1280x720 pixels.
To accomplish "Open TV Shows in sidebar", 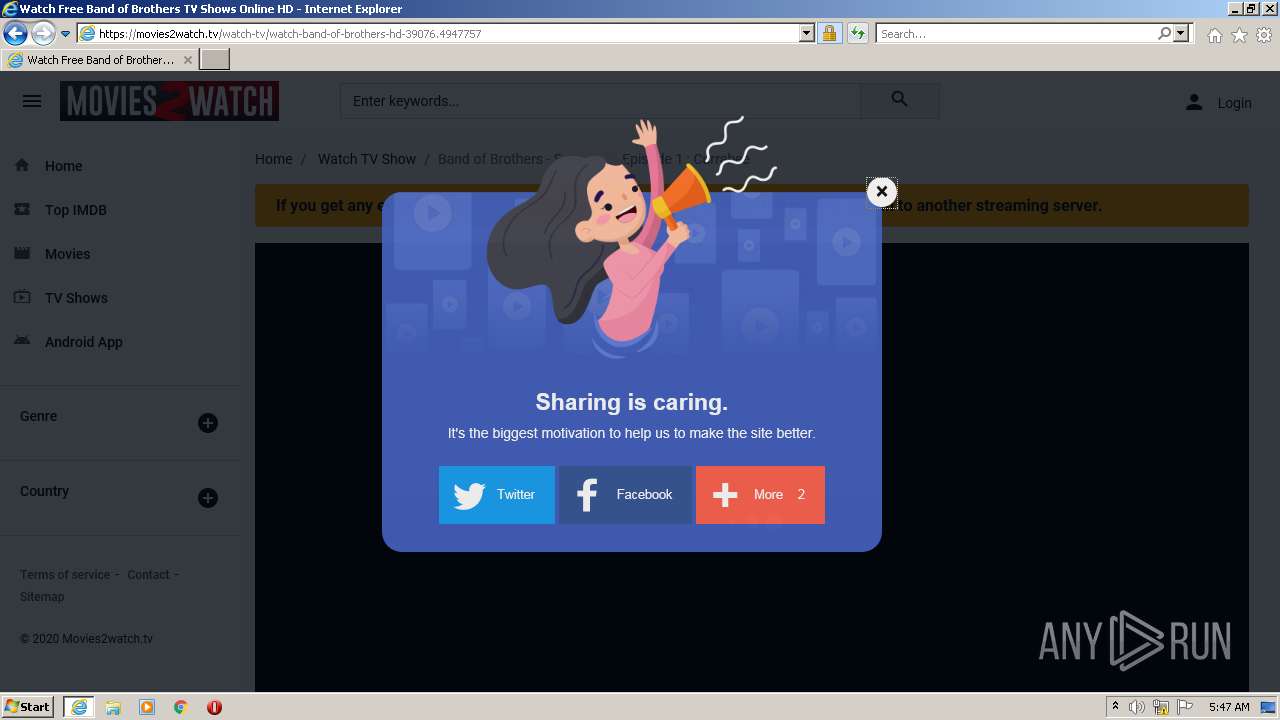I will (76, 298).
